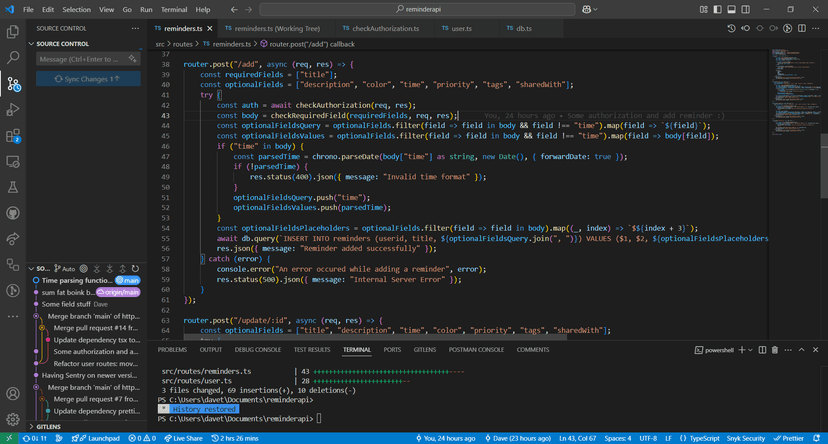Open the Explorer view in activity bar
This screenshot has width=828, height=444.
coord(13,32)
